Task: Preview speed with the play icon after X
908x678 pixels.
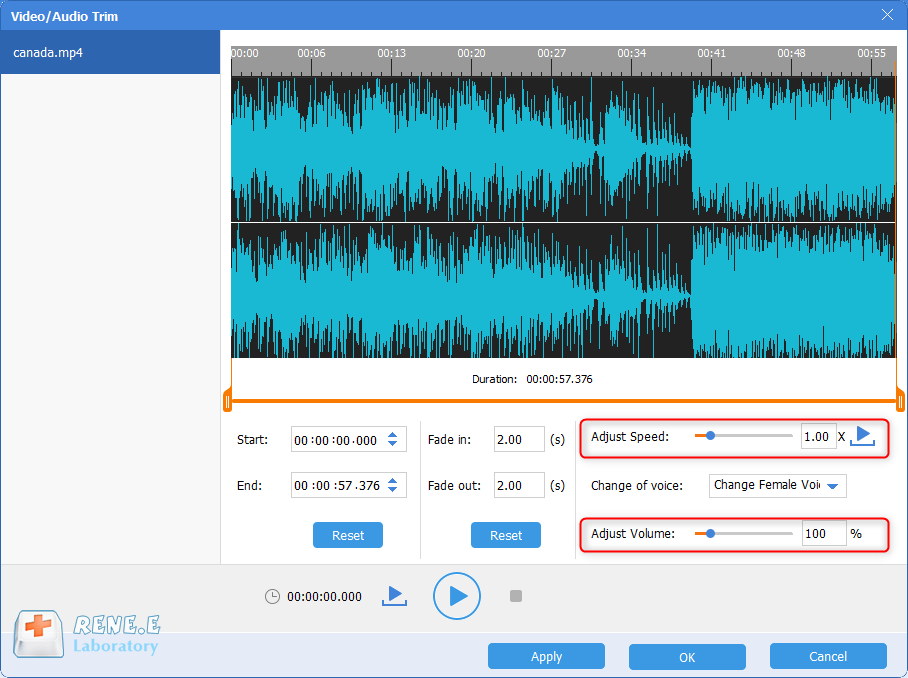Action: [x=862, y=436]
